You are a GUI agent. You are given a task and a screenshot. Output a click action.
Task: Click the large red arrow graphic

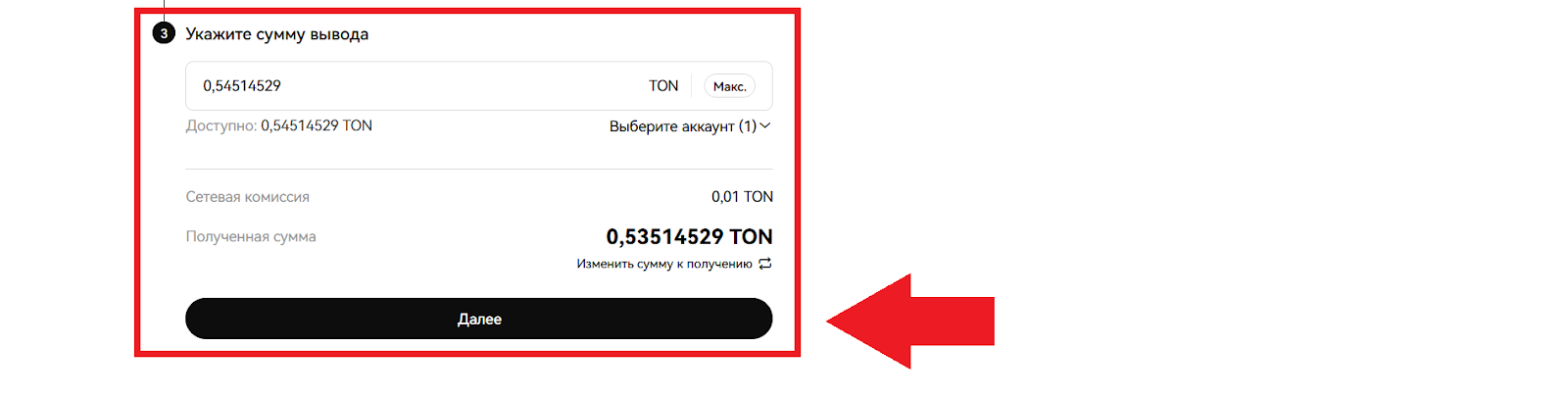pyautogui.click(x=910, y=321)
